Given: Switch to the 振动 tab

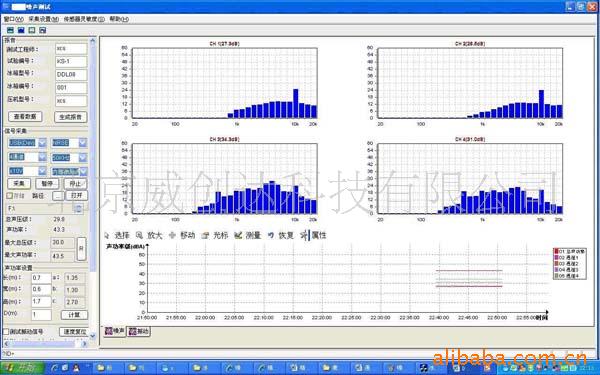Looking at the screenshot, I should (139, 331).
